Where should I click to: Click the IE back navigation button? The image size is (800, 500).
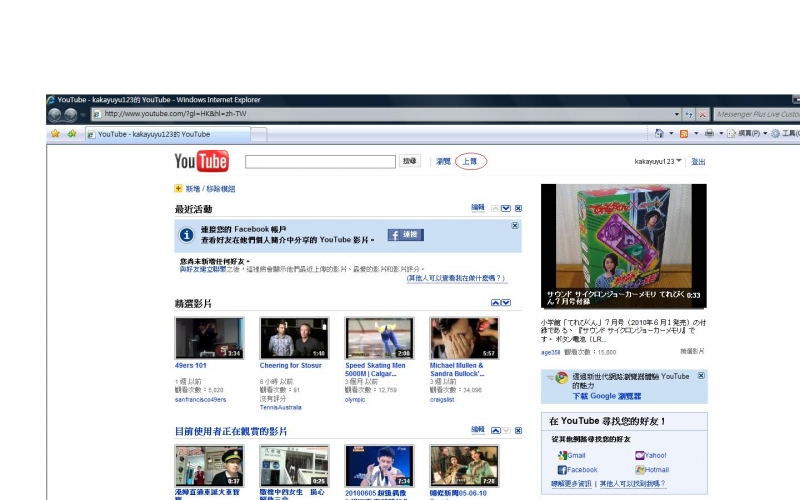55,114
